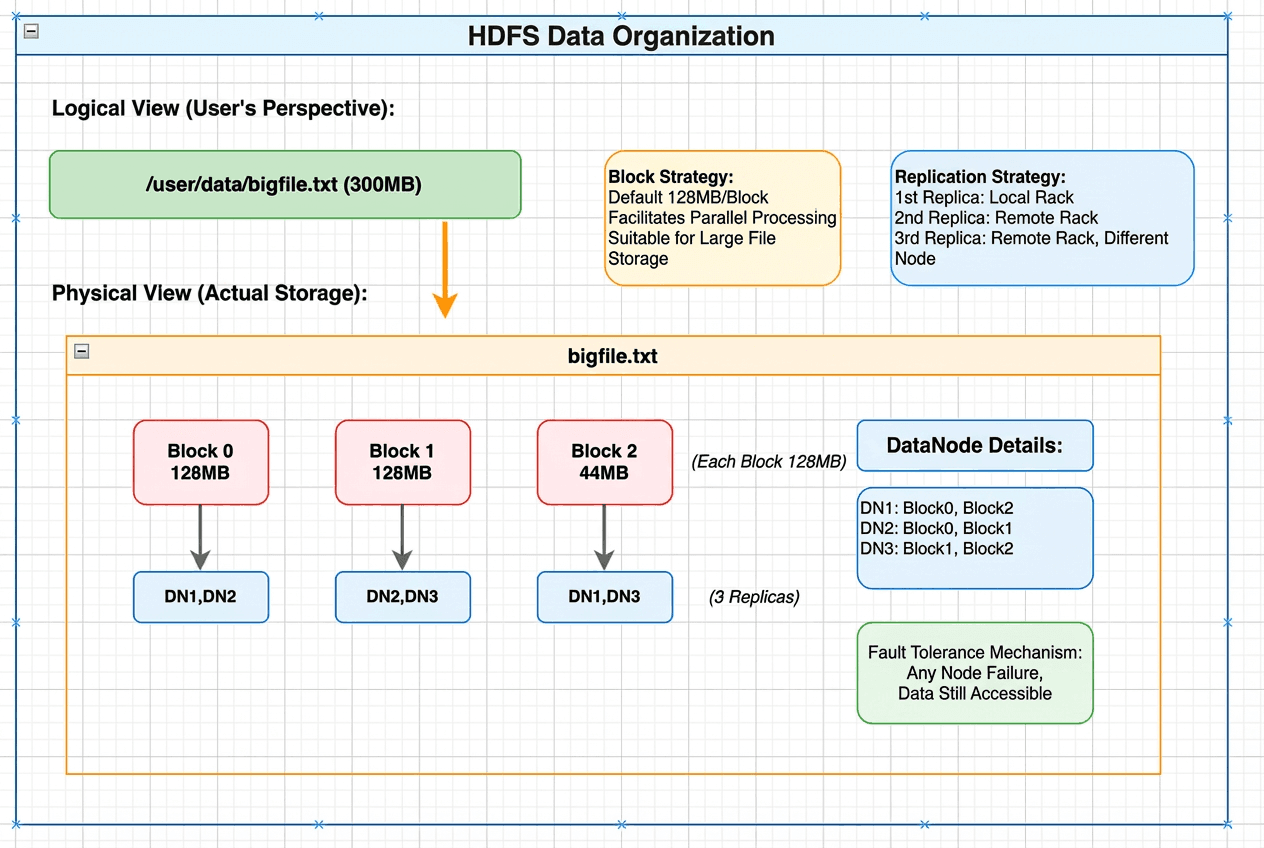The image size is (1264, 848).
Task: Select the DN1,DN3 replica node
Action: (x=604, y=597)
